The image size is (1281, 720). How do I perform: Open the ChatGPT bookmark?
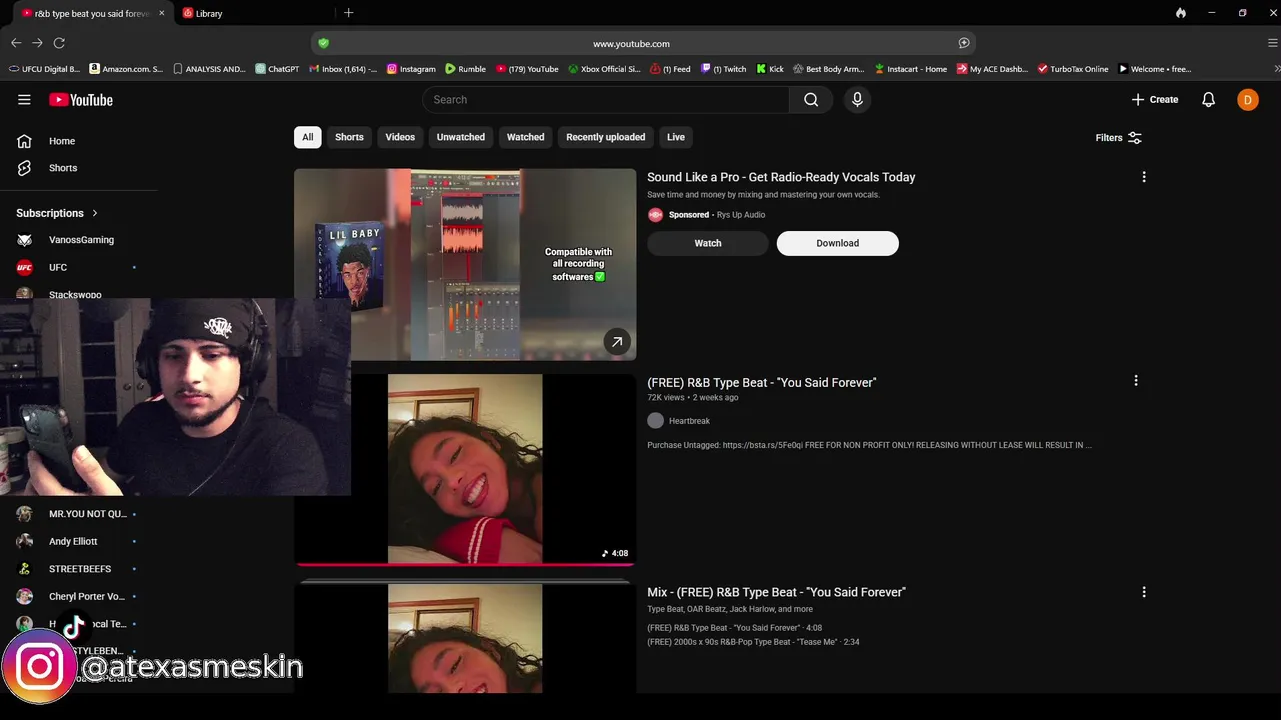point(277,69)
